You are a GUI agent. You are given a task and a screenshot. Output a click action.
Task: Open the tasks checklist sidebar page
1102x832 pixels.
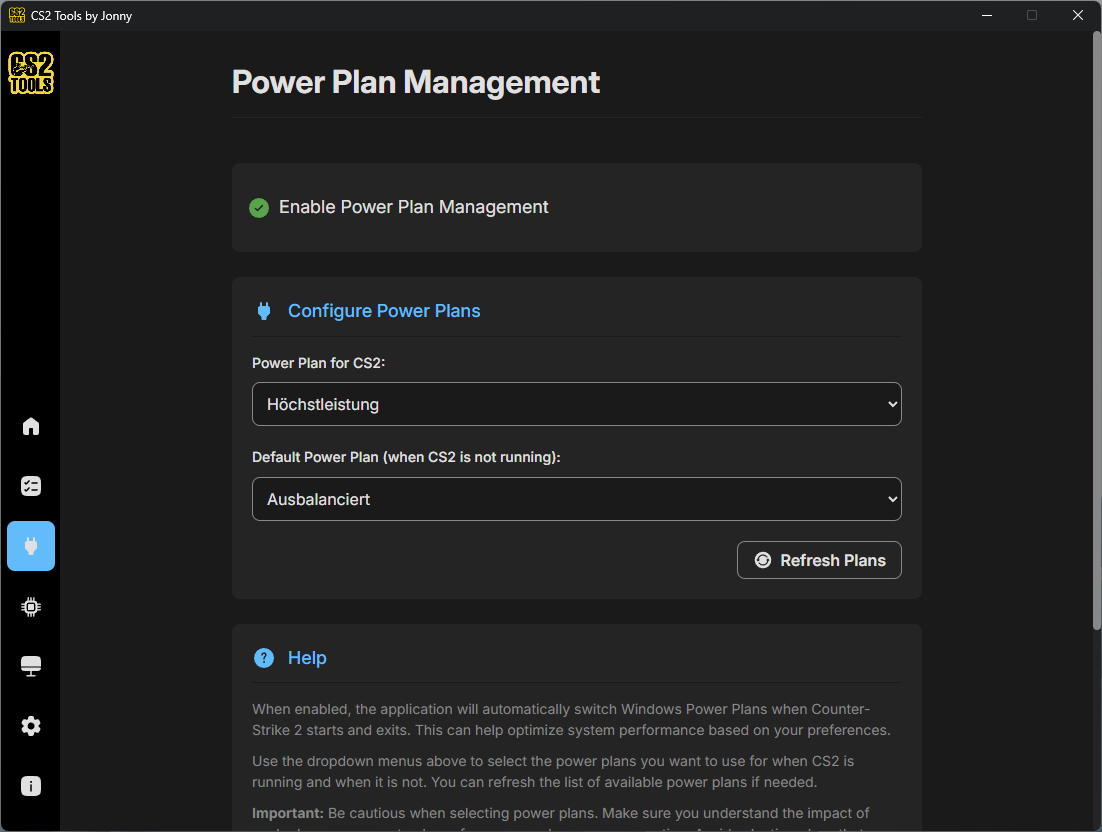[x=30, y=486]
